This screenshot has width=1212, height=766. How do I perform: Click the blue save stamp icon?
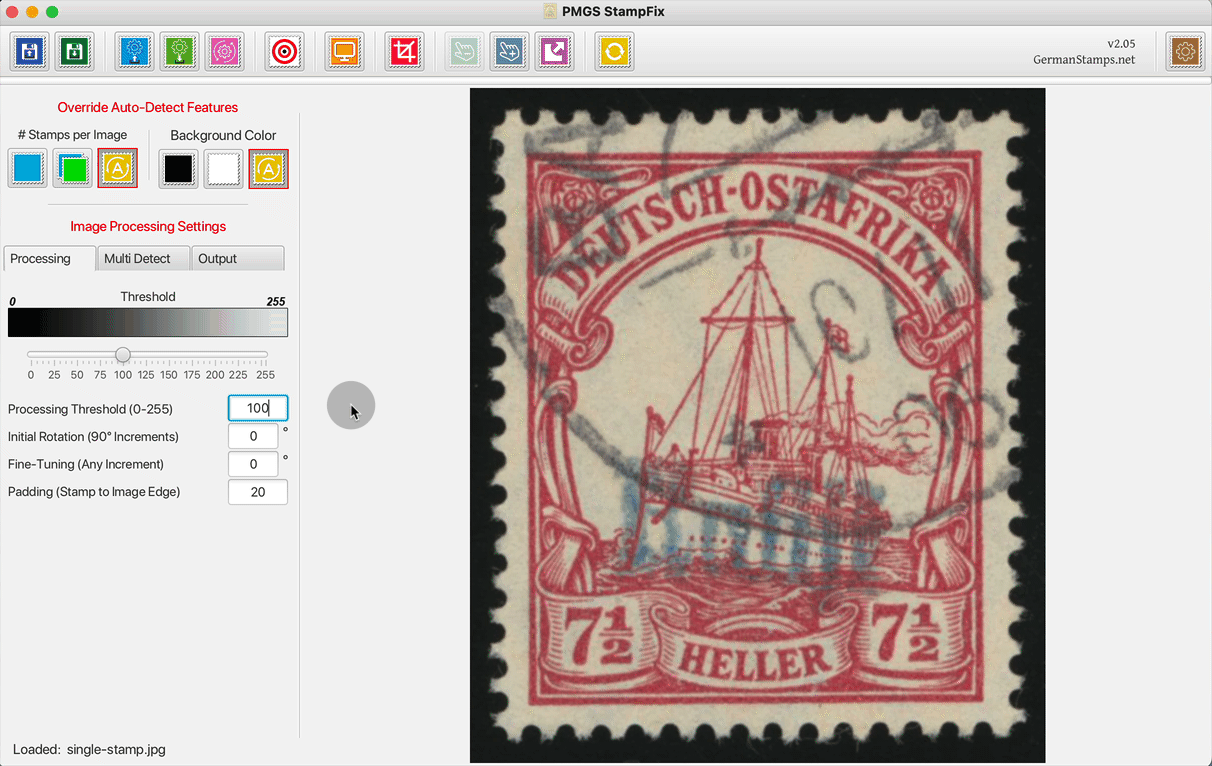click(30, 51)
